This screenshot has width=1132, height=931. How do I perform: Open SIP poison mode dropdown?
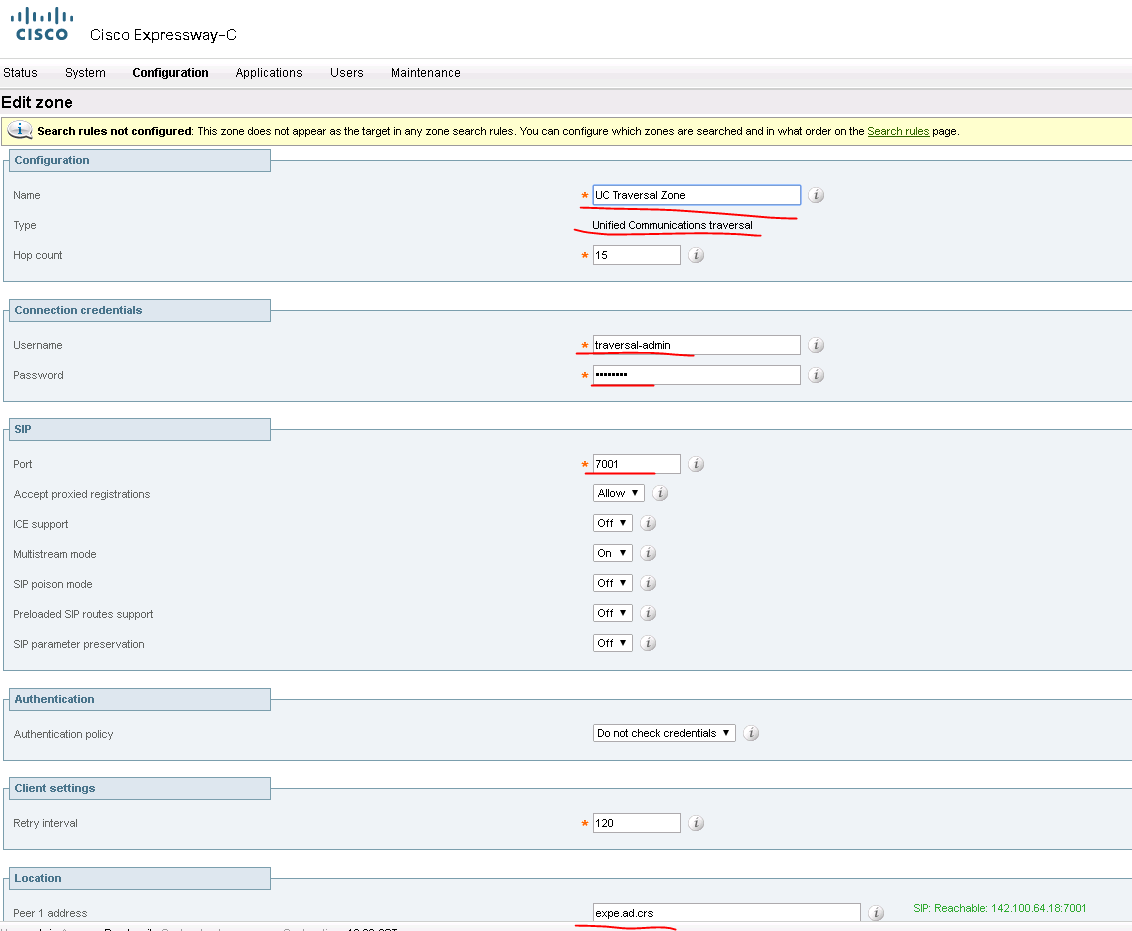click(x=612, y=583)
